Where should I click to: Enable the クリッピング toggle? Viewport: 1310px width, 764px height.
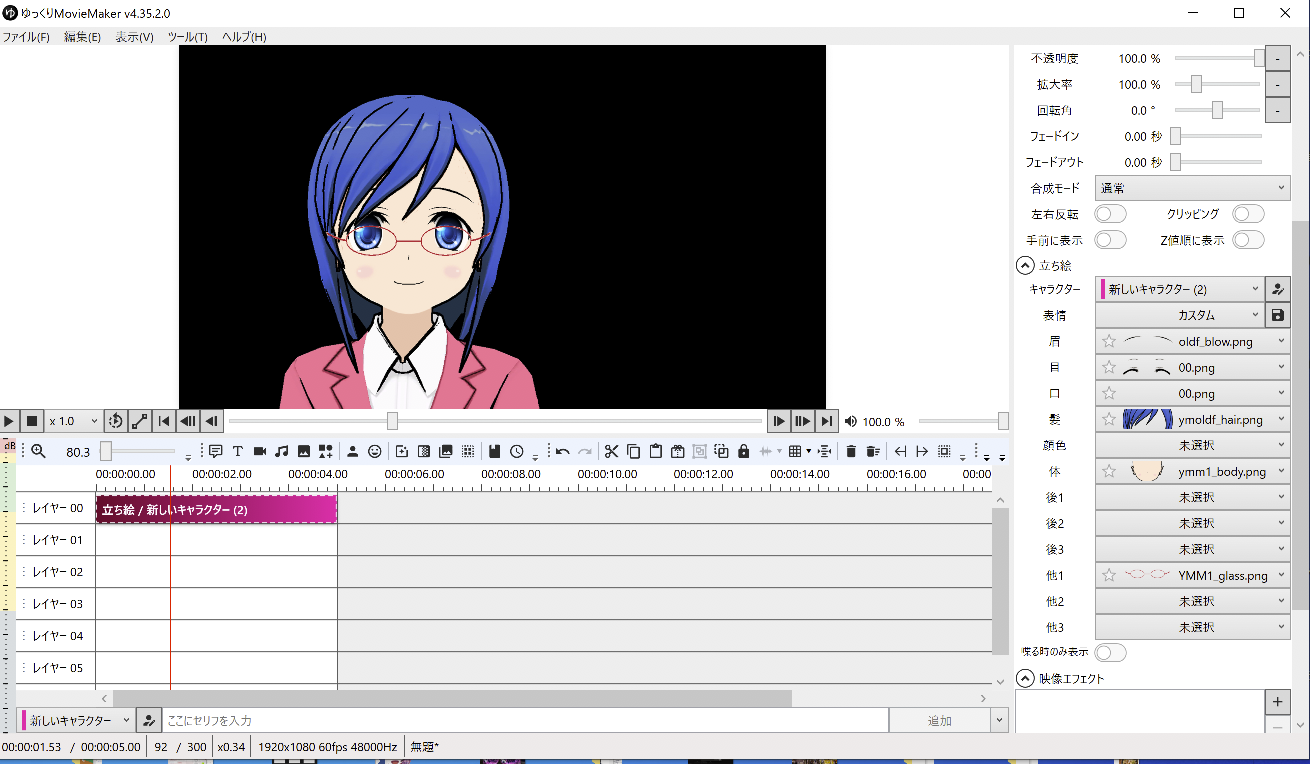click(x=1248, y=214)
